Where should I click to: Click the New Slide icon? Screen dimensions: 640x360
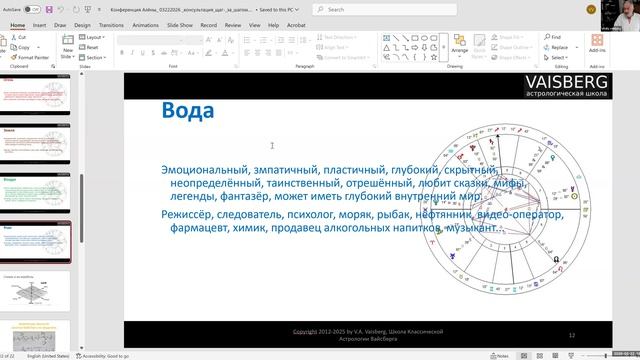[68, 40]
